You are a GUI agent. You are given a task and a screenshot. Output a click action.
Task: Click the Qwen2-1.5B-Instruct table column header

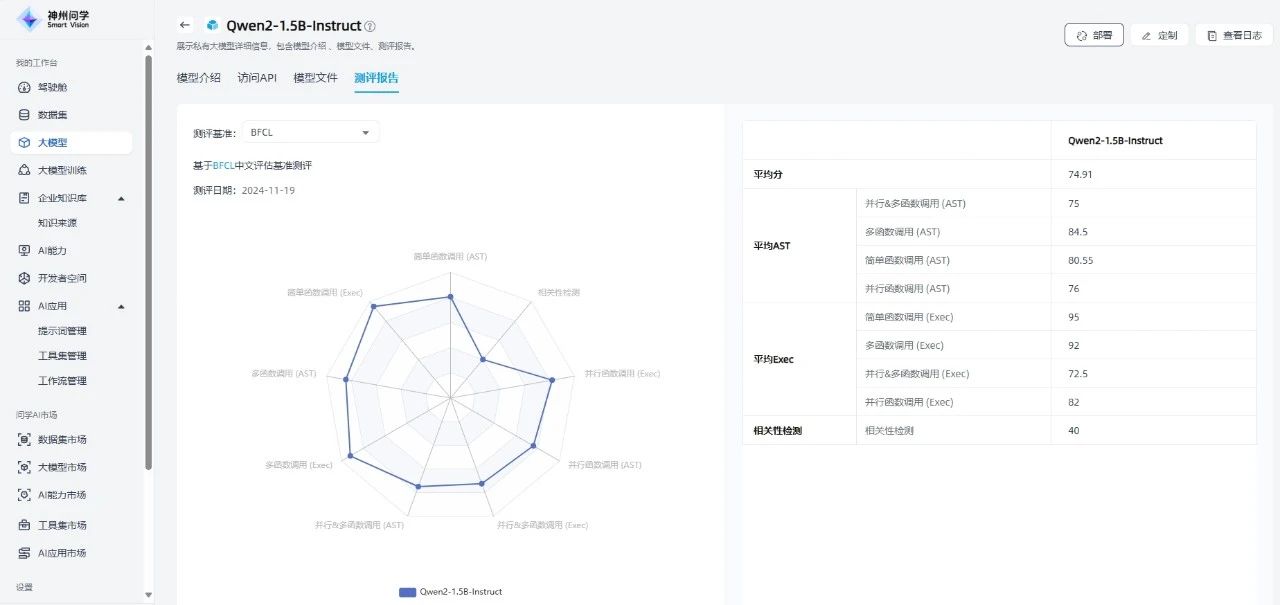tap(1115, 141)
